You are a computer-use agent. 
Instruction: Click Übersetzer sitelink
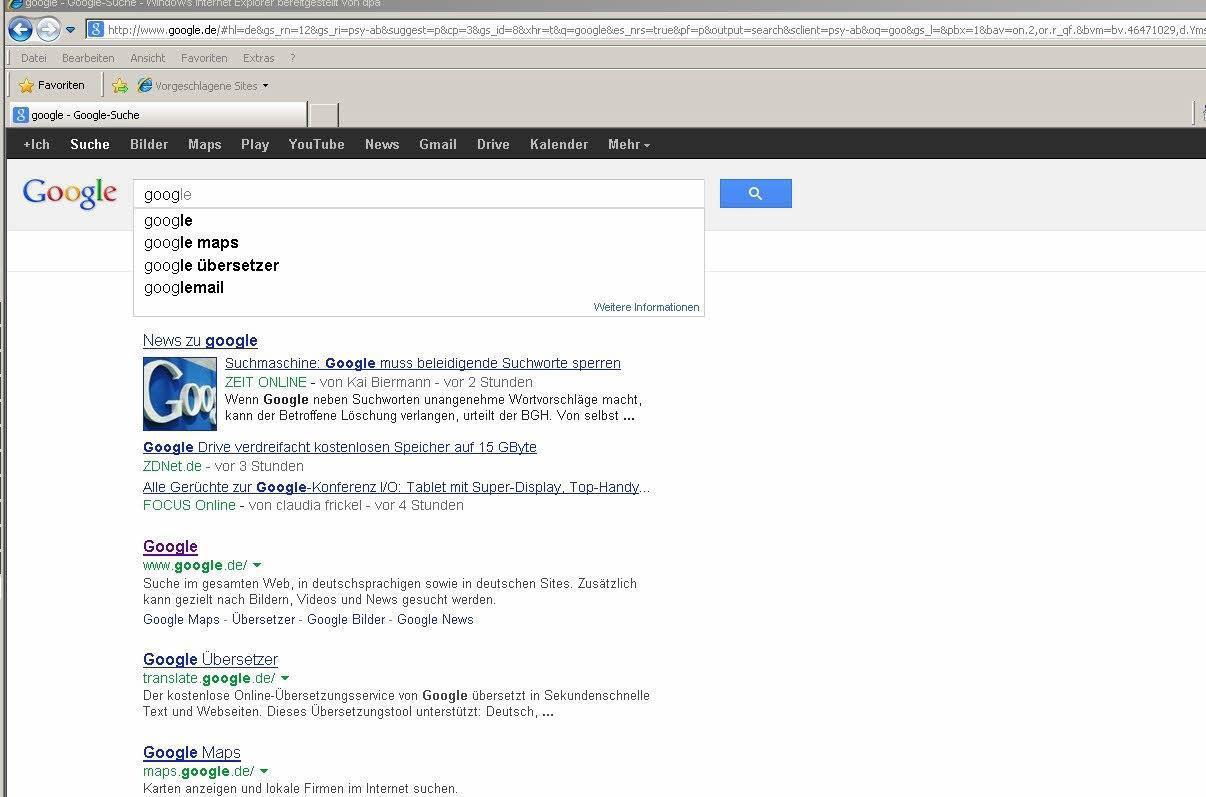point(264,619)
